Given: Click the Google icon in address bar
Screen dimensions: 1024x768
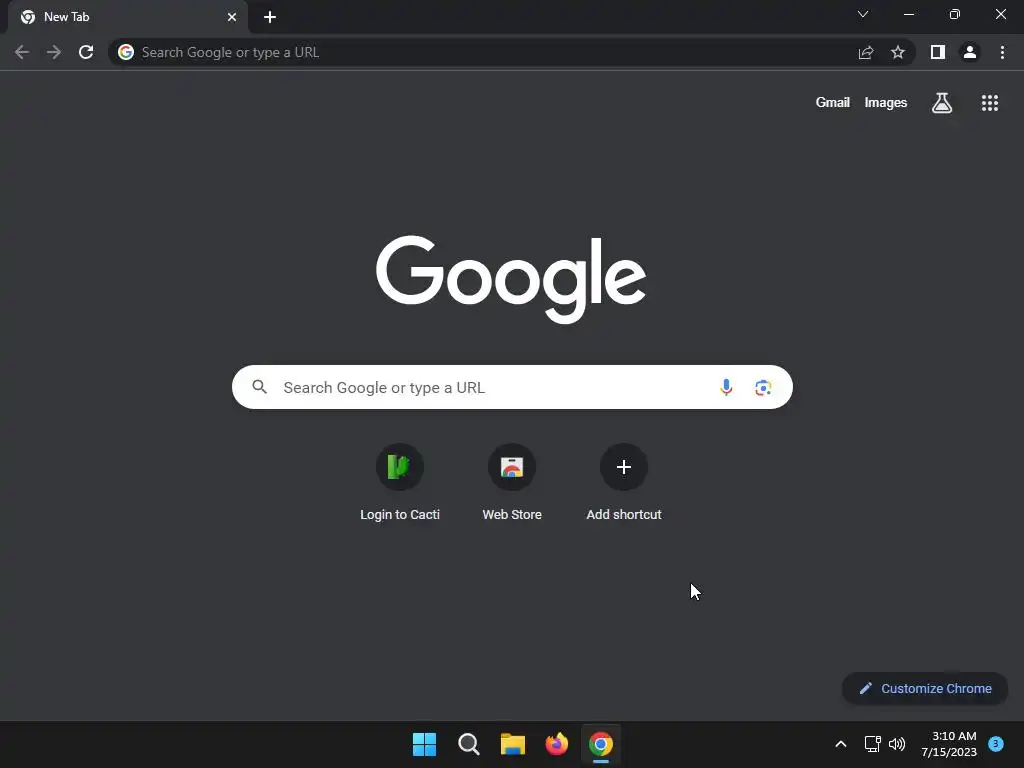Looking at the screenshot, I should [126, 52].
